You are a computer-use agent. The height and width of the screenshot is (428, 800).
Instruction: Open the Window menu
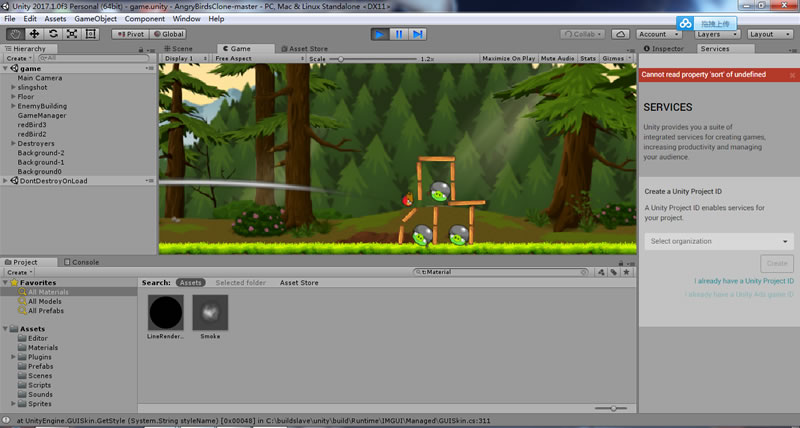[x=186, y=19]
